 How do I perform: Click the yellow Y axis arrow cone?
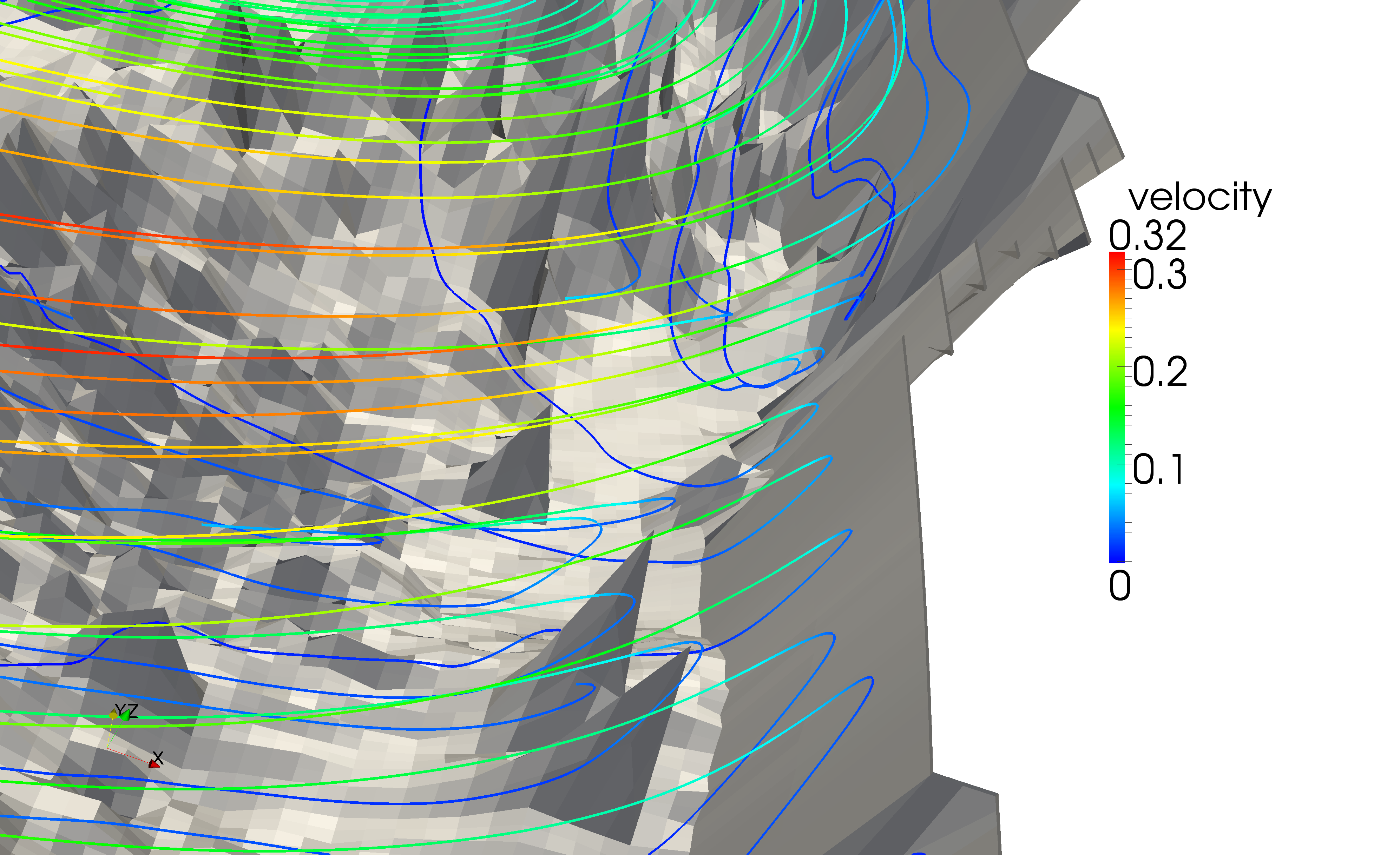click(x=113, y=715)
